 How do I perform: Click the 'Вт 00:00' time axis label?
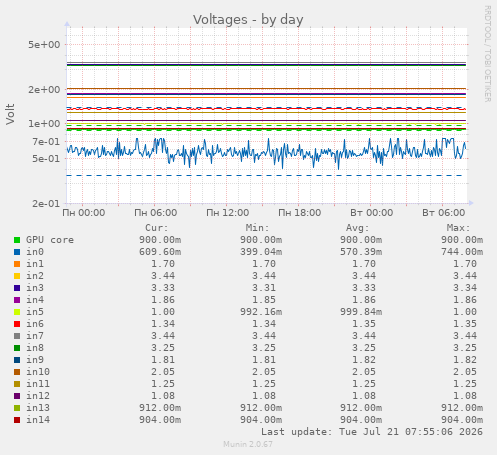372,213
